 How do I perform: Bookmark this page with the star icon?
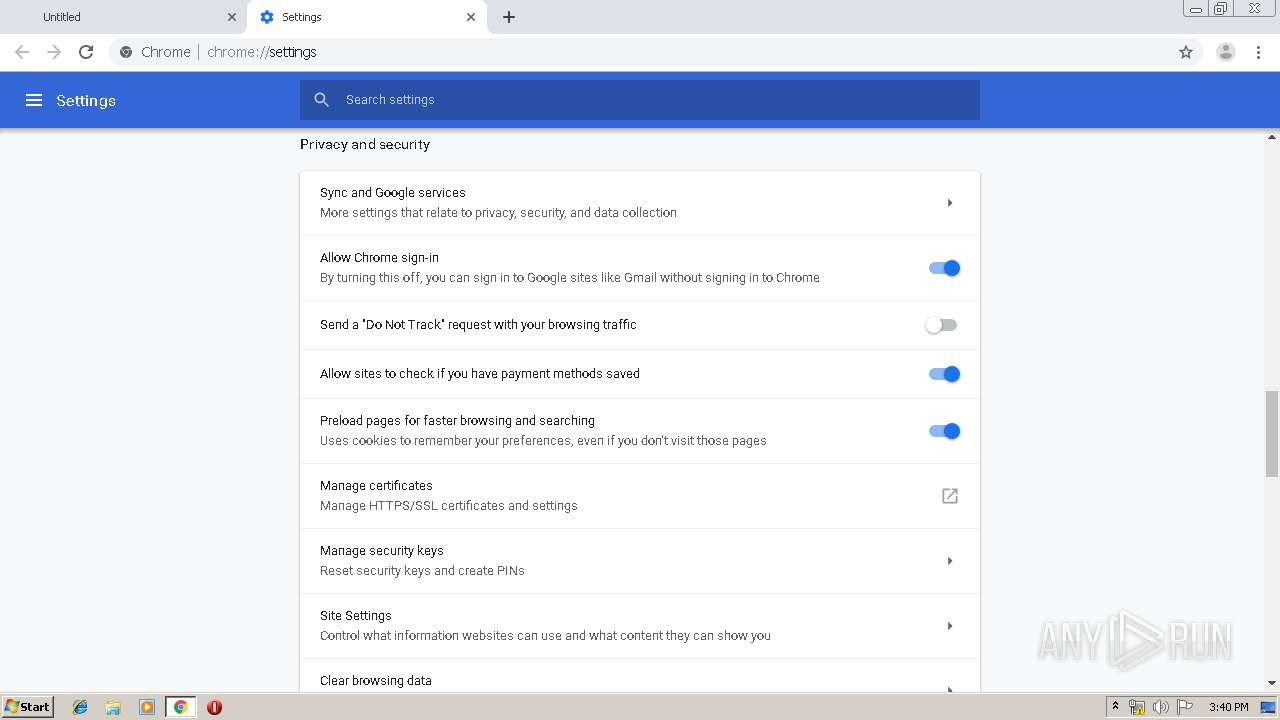[x=1186, y=52]
